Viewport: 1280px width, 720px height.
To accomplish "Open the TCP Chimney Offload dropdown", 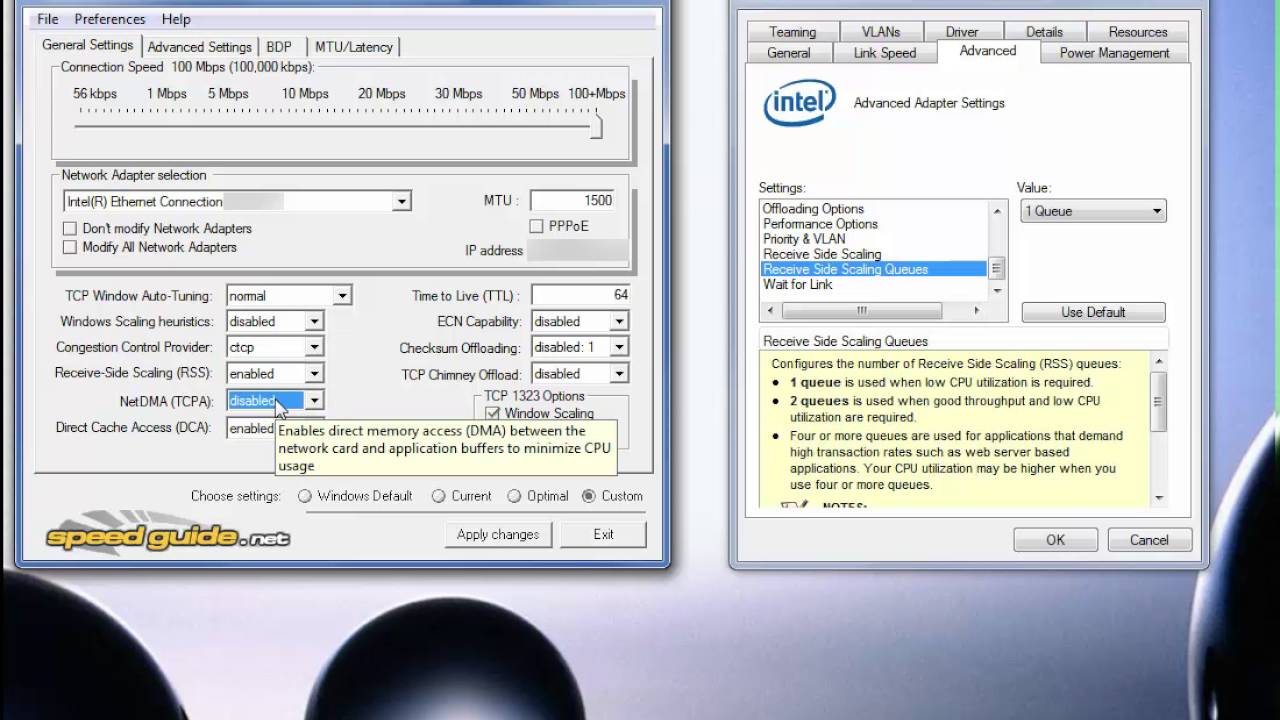I will [619, 374].
